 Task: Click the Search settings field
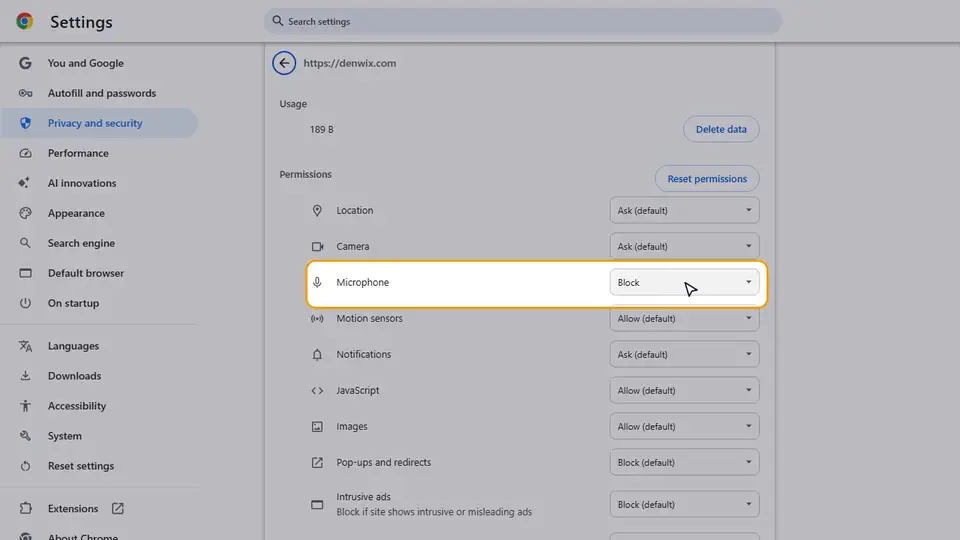tap(523, 21)
